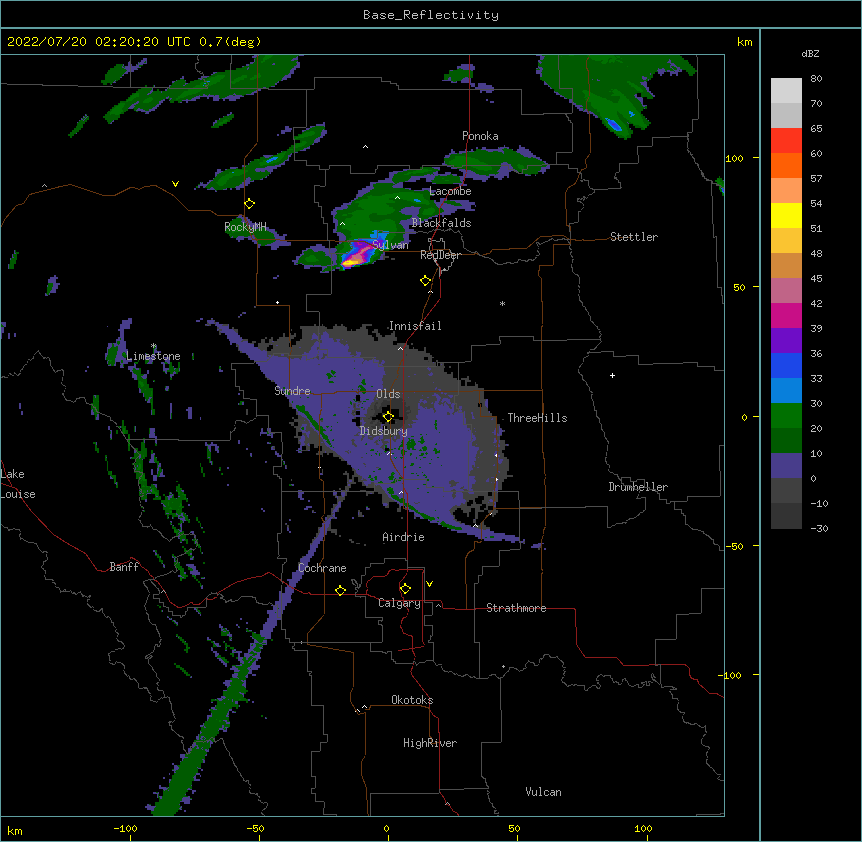Click the yellow diamond marker above Calgary label

click(405, 589)
